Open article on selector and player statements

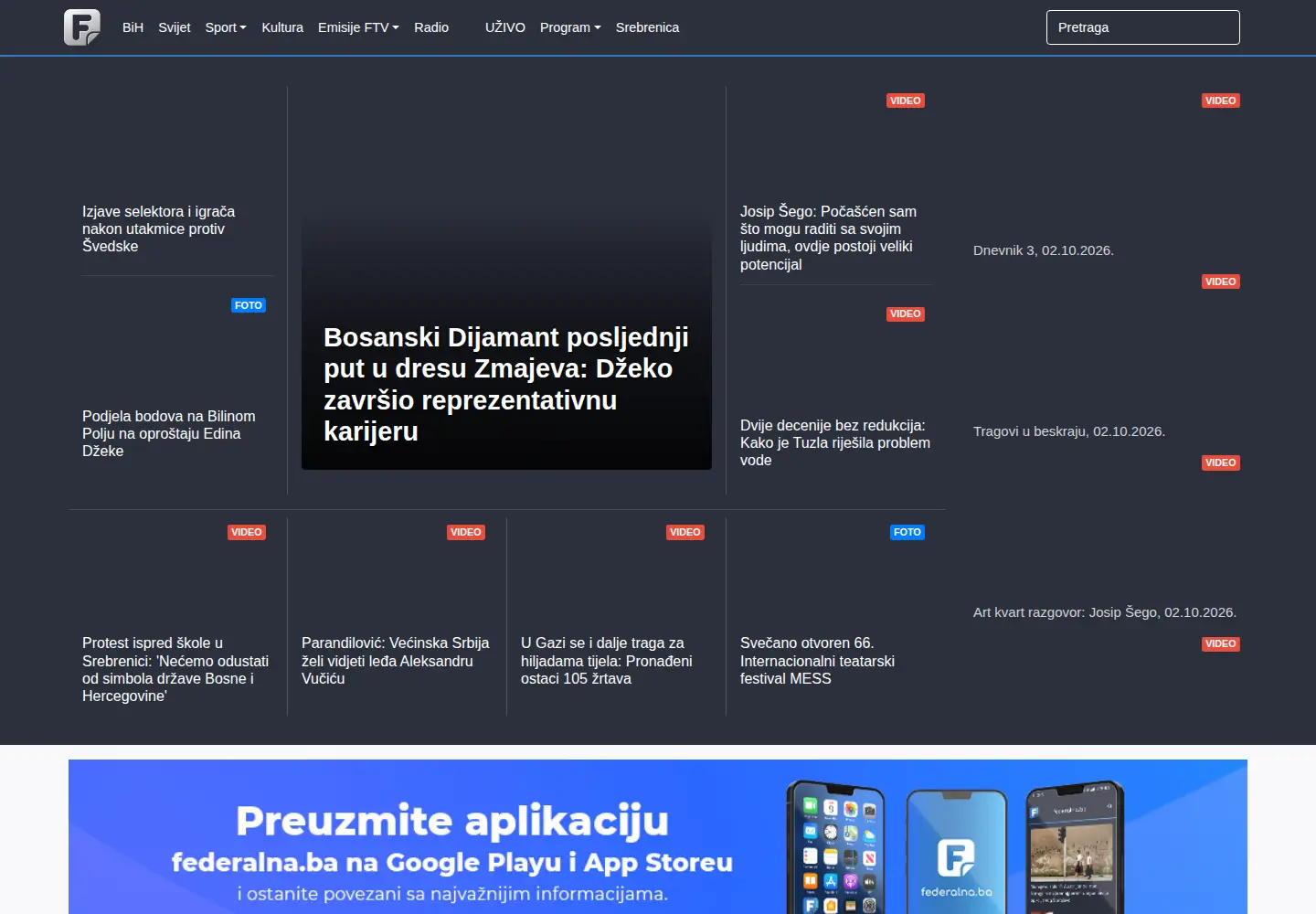(159, 228)
